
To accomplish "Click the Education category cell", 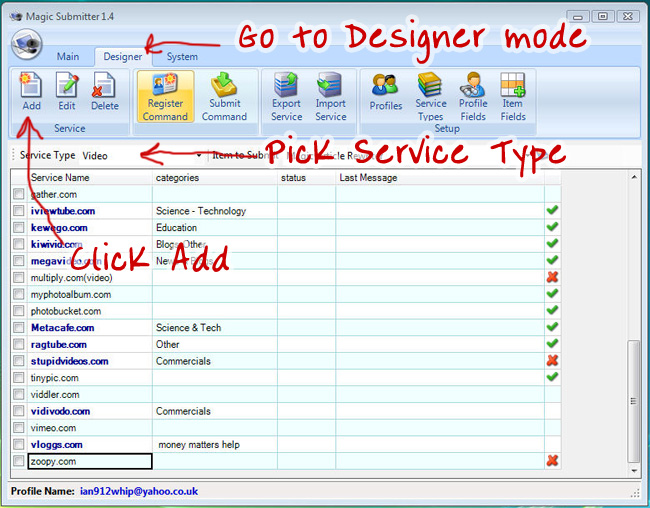I will (x=215, y=227).
